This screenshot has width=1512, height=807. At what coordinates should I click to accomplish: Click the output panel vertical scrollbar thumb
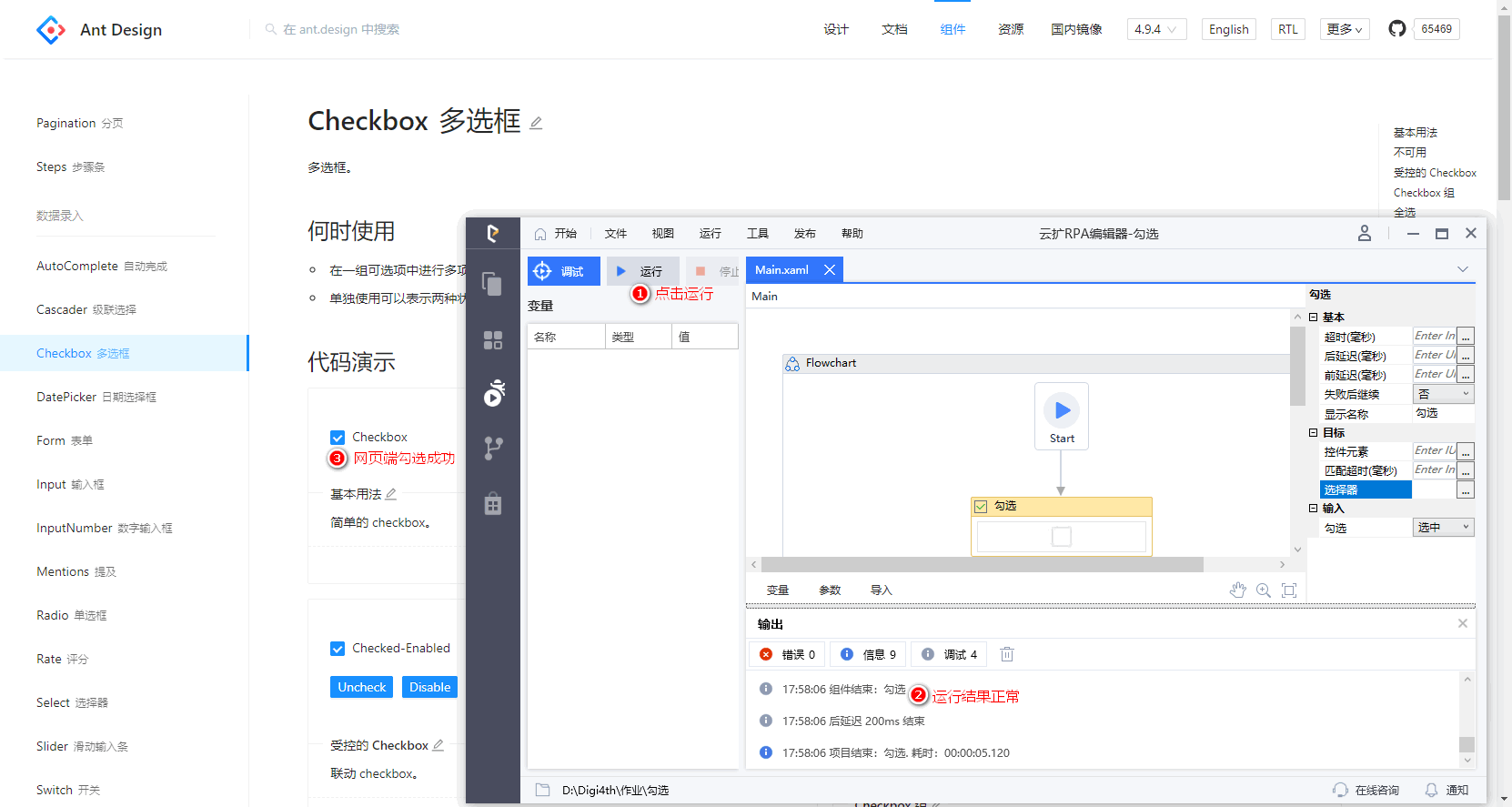[1467, 744]
